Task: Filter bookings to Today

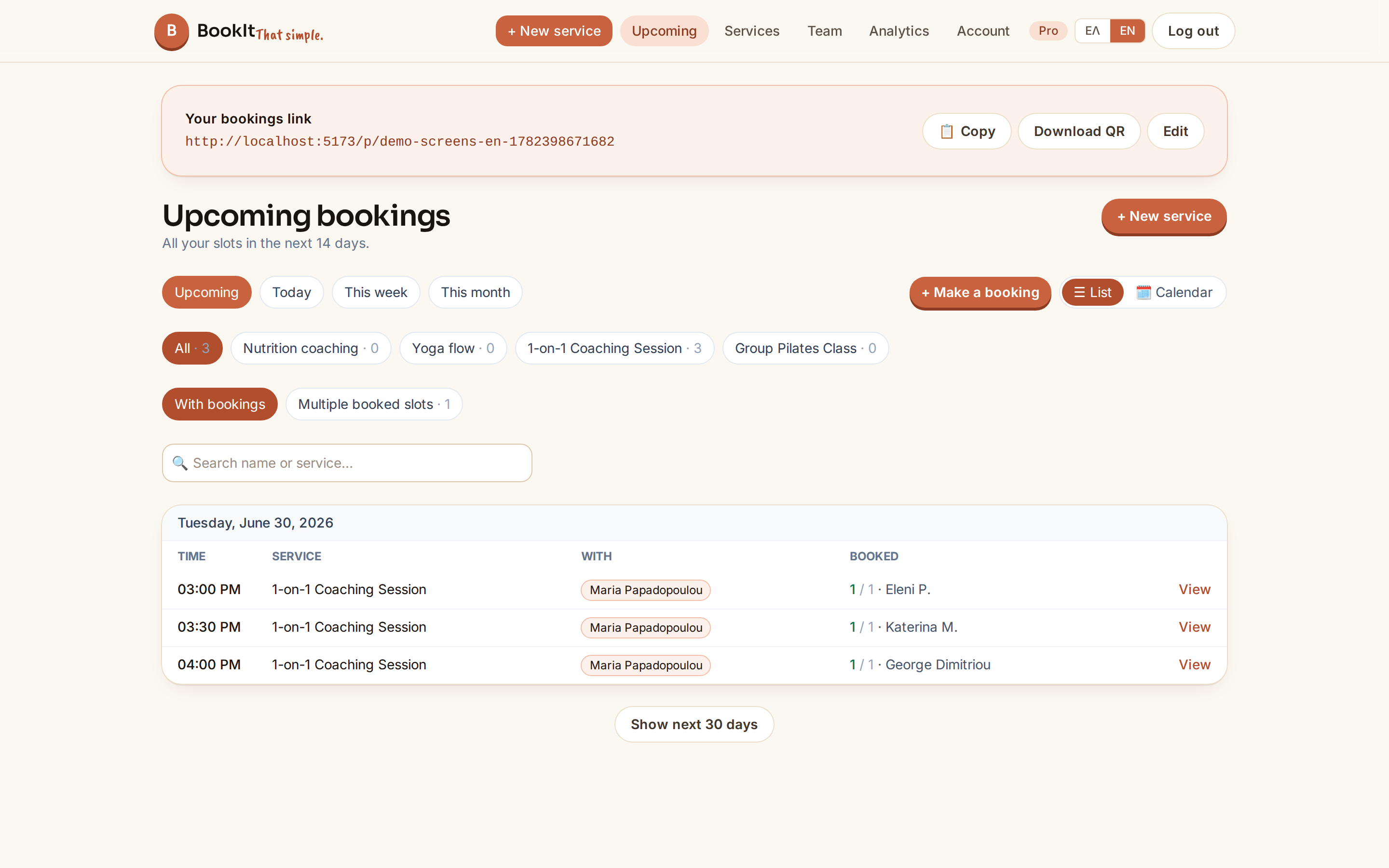Action: point(292,292)
